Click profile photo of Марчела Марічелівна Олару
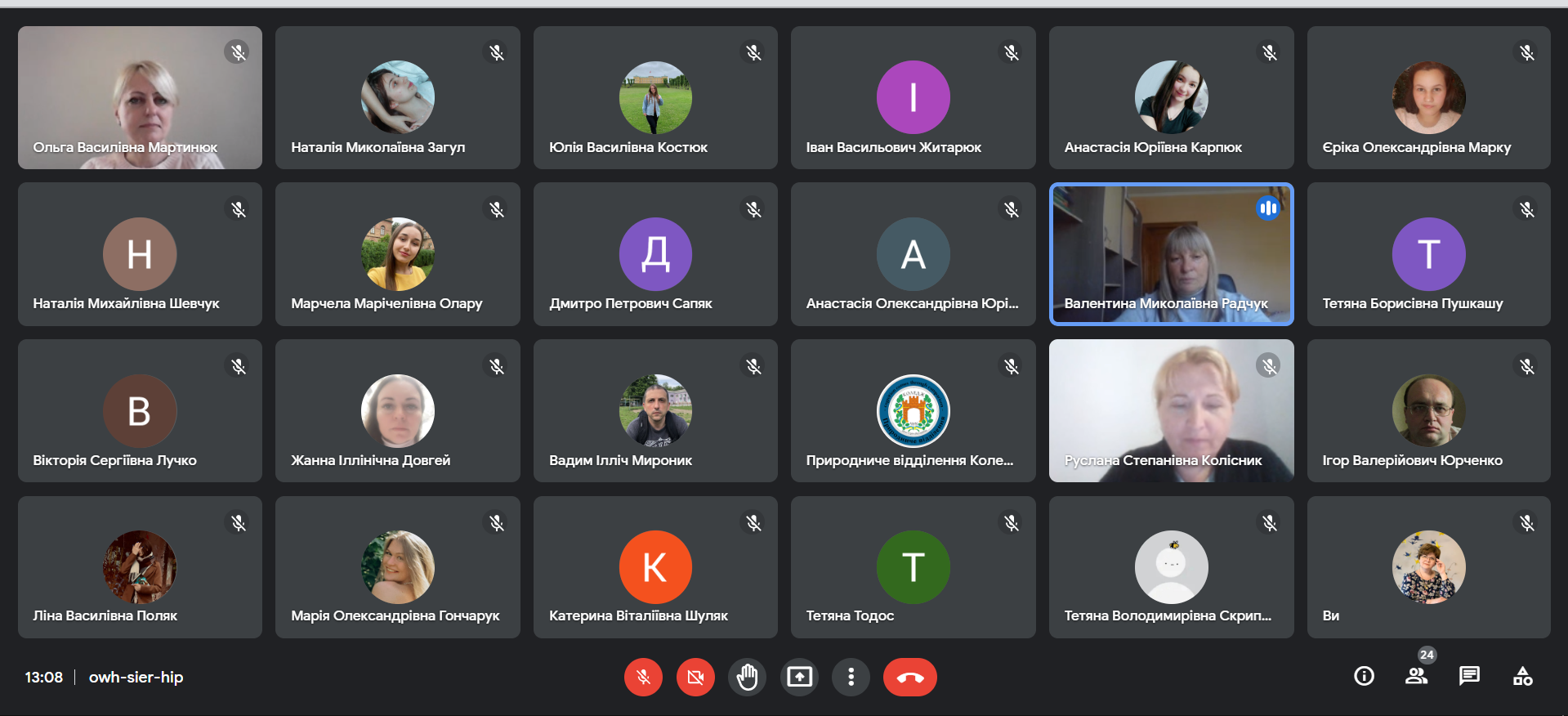 coord(397,254)
